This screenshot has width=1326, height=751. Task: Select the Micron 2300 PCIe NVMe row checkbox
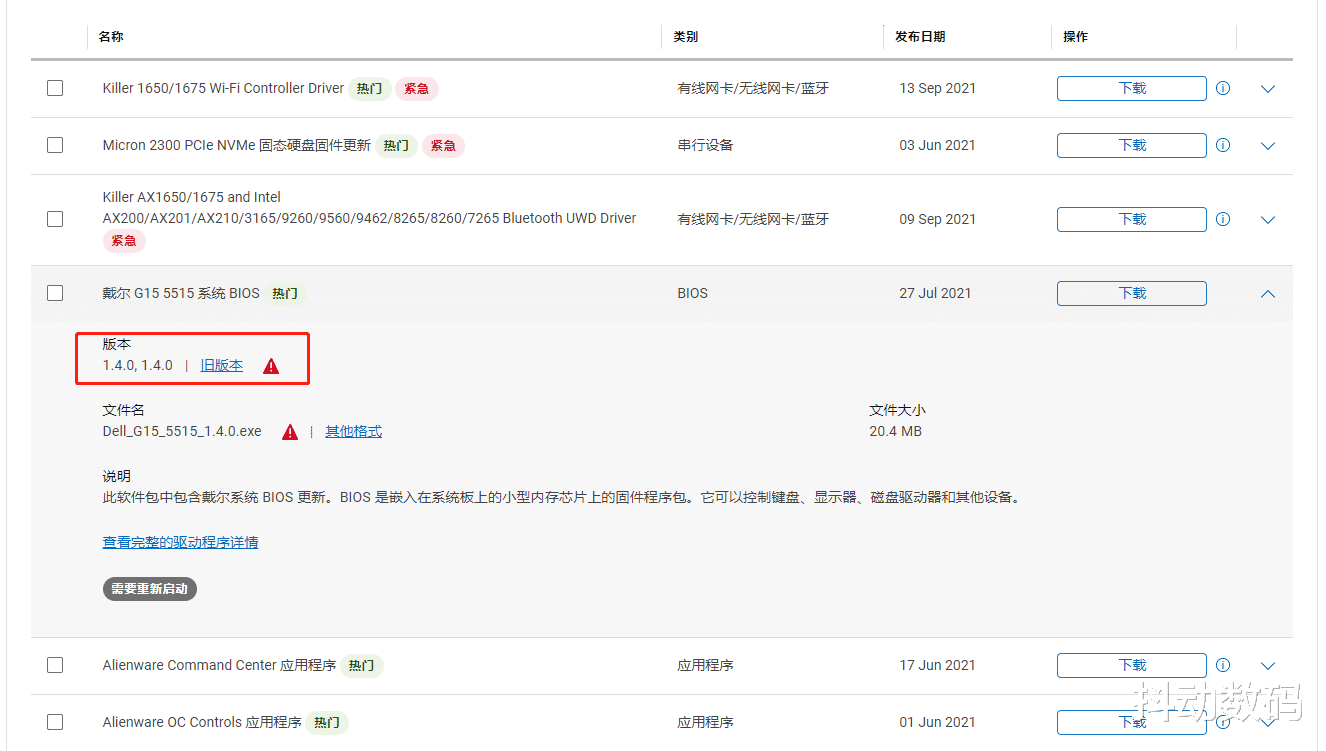pos(55,145)
